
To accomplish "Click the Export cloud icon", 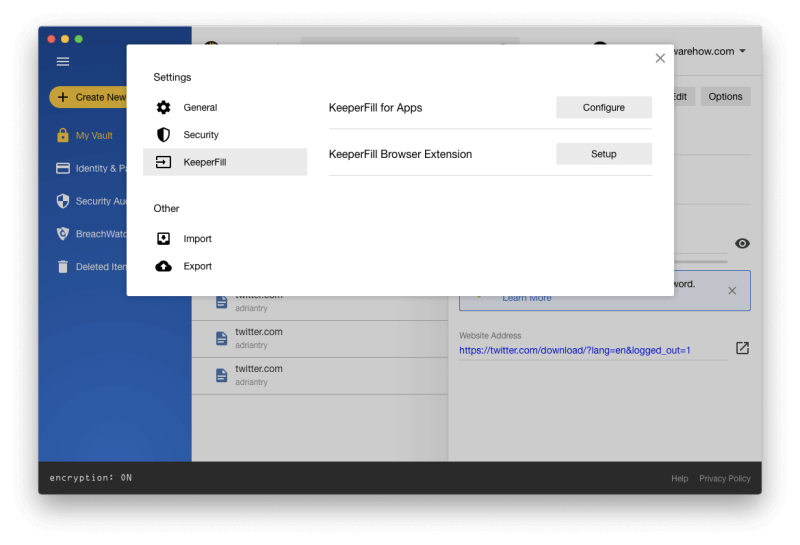I will (x=163, y=266).
